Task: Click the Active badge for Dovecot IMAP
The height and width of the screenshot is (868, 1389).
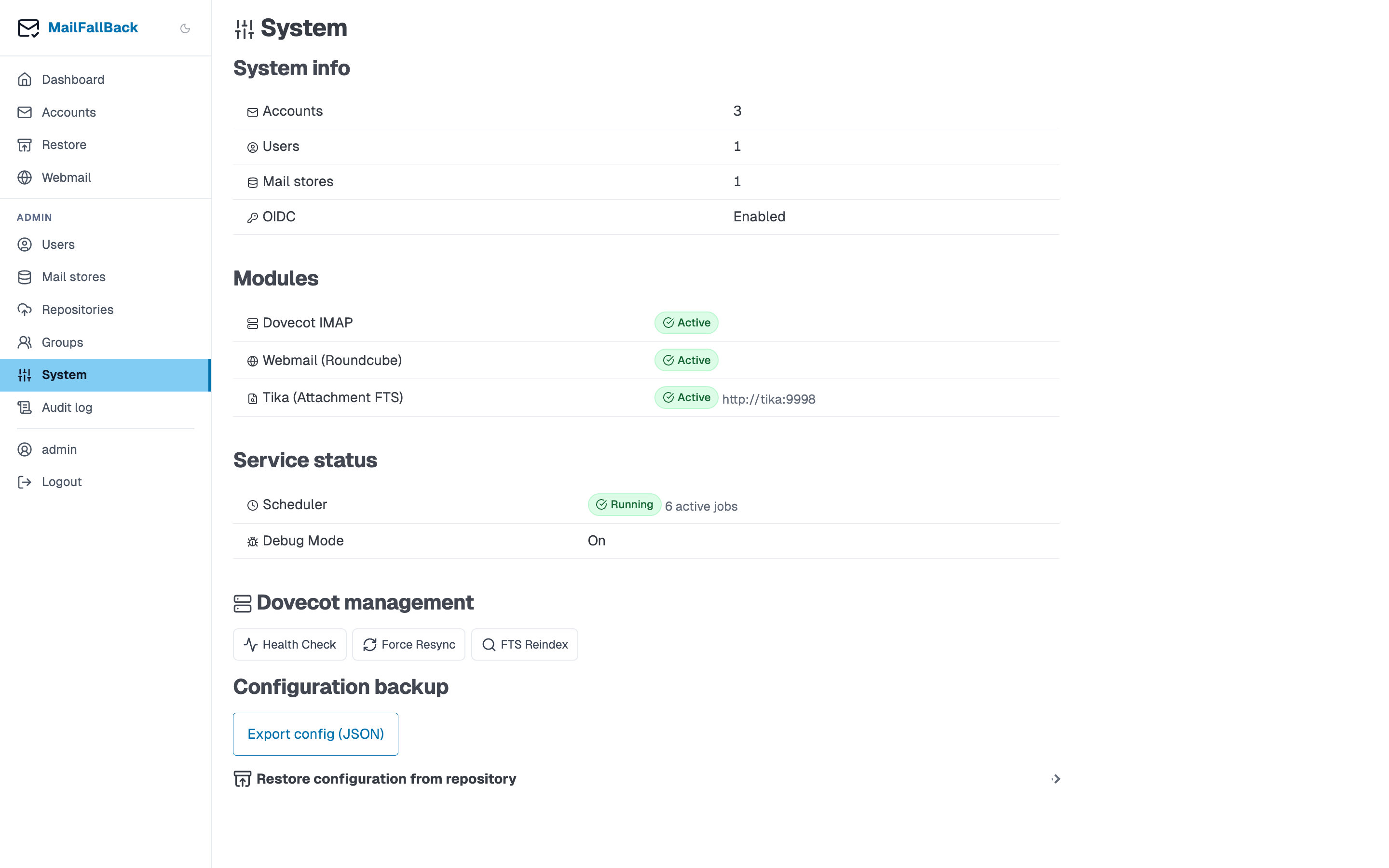Action: (686, 323)
